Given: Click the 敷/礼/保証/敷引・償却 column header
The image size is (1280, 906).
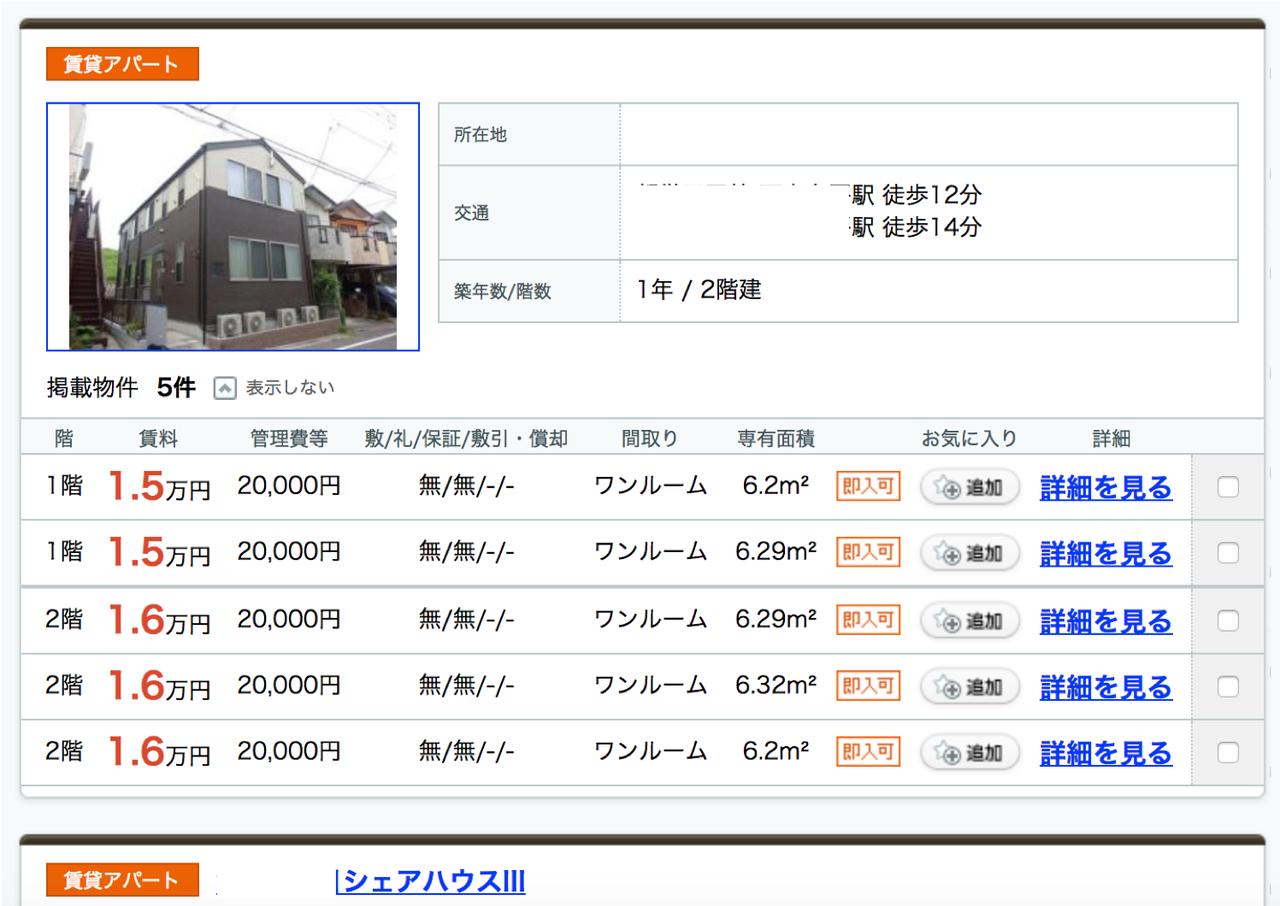Looking at the screenshot, I should (x=466, y=438).
